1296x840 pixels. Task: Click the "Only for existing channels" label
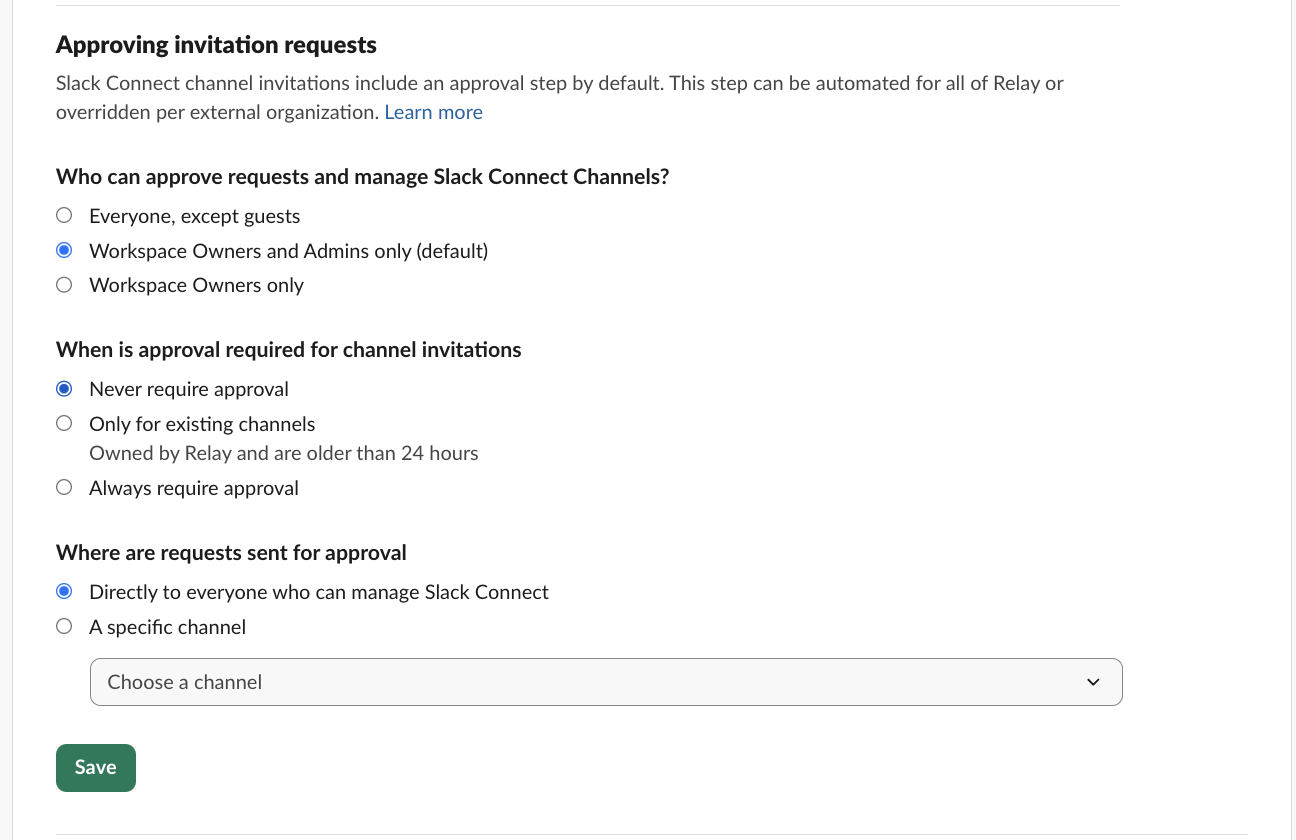click(x=201, y=423)
